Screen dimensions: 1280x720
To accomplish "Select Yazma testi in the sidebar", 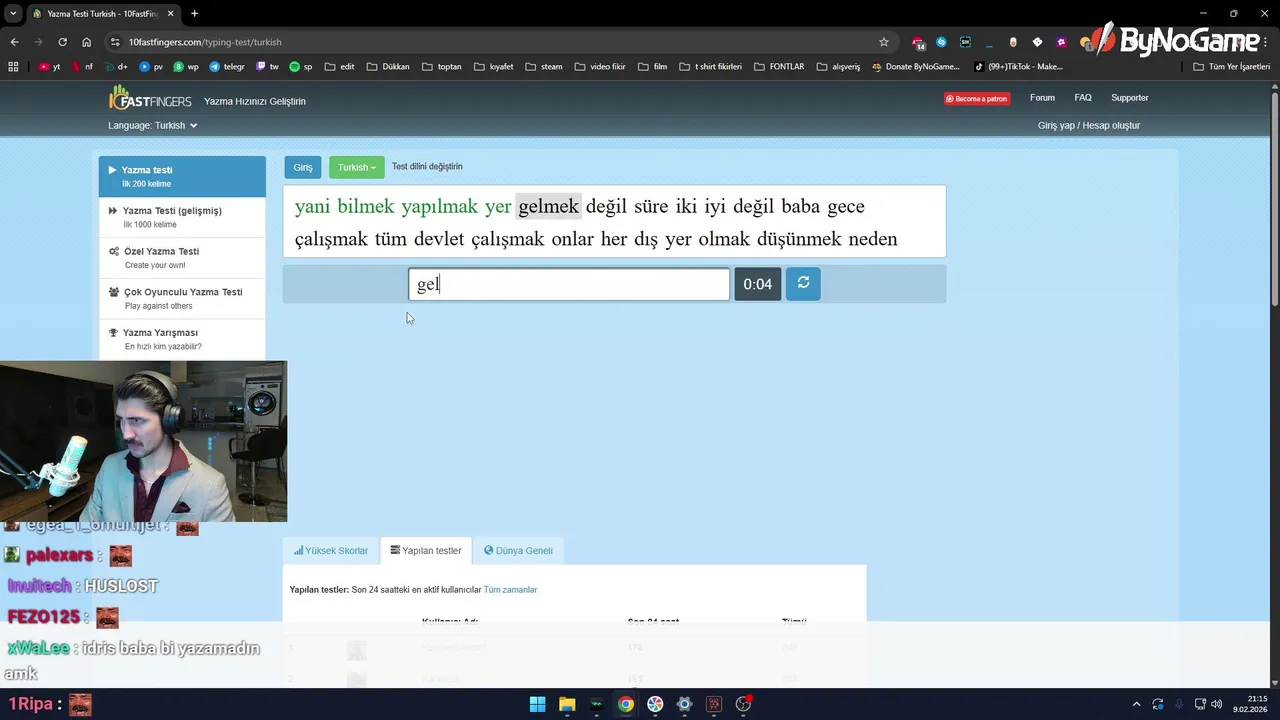I will coord(182,176).
